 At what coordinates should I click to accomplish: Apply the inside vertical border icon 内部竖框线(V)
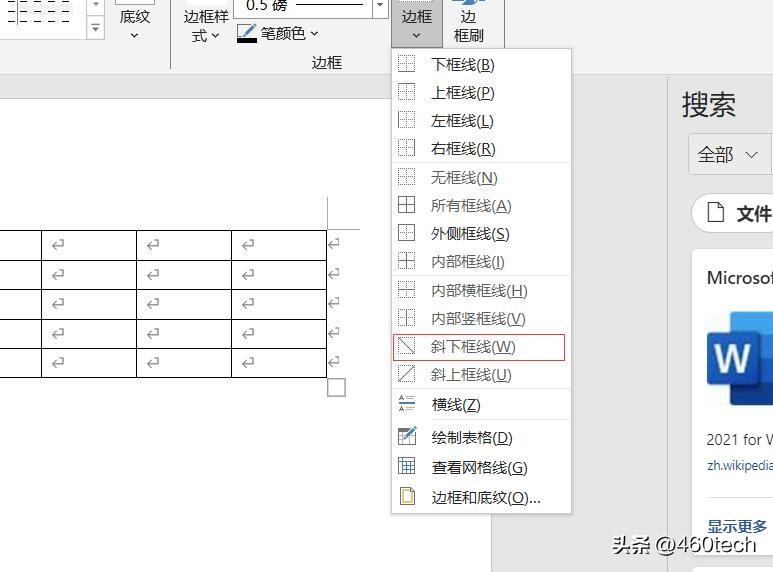(407, 318)
